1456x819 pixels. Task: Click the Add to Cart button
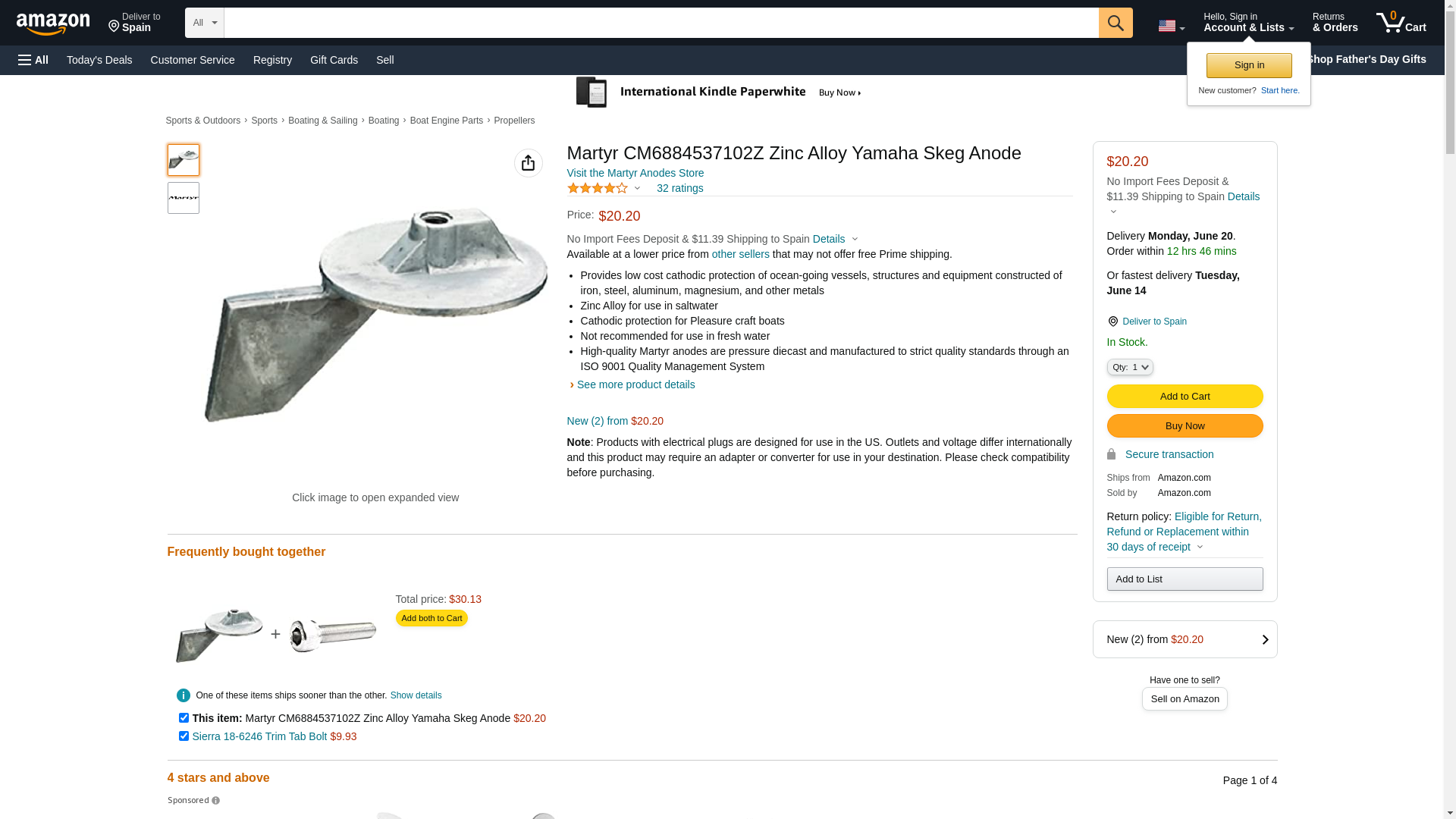[1185, 396]
